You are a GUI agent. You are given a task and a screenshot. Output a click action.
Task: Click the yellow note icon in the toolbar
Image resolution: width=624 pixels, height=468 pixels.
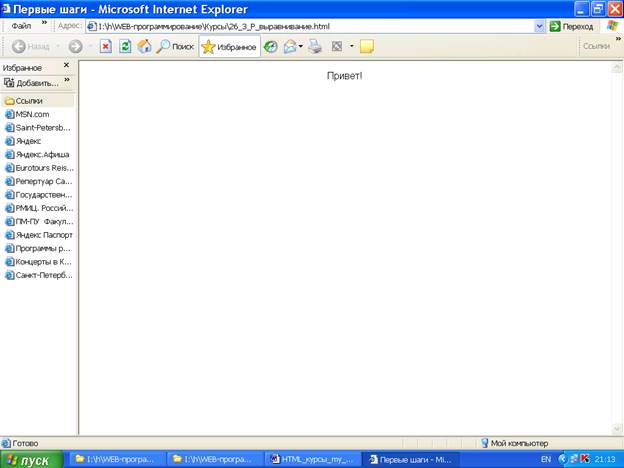(x=367, y=47)
